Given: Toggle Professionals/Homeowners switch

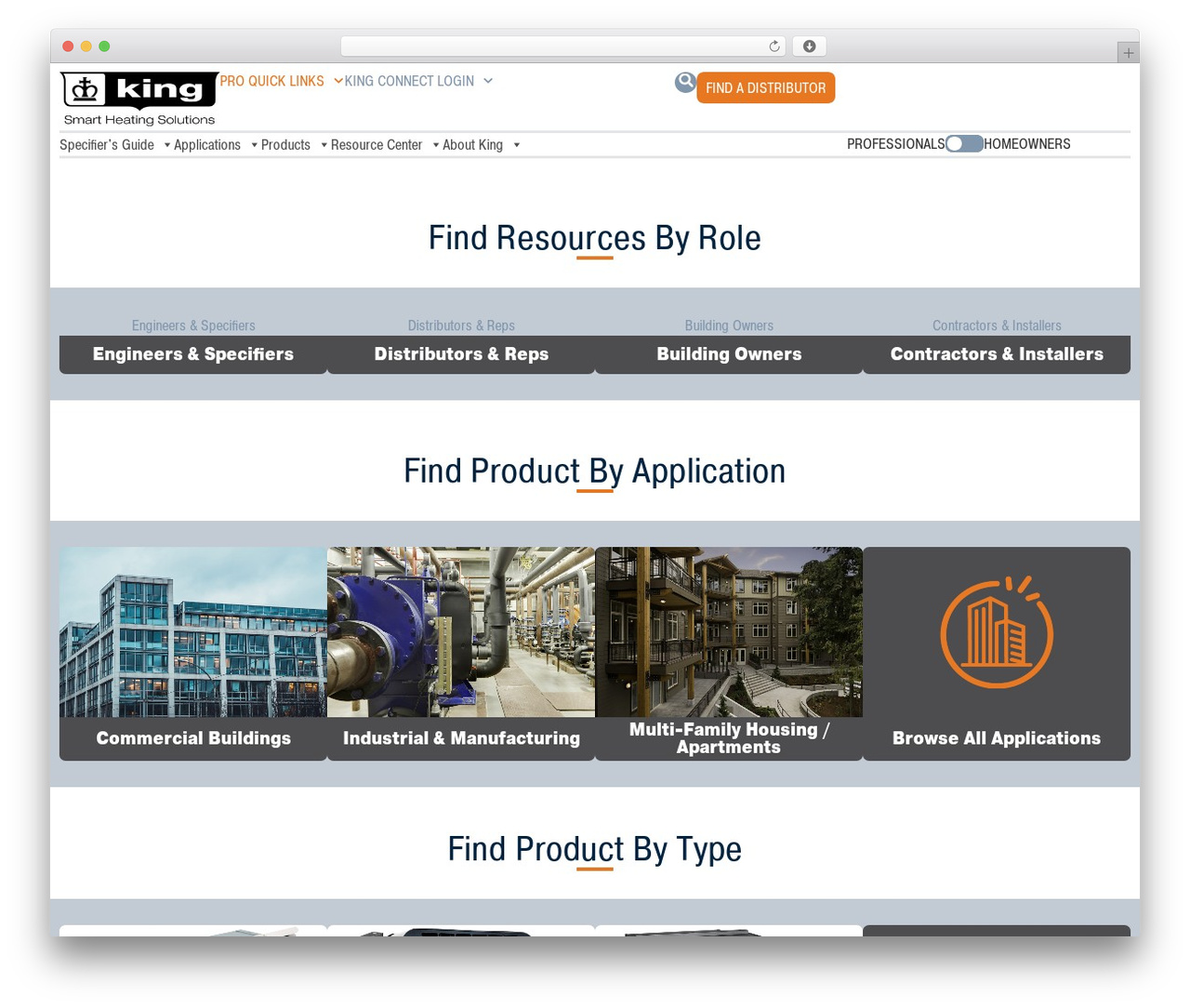Looking at the screenshot, I should [964, 143].
